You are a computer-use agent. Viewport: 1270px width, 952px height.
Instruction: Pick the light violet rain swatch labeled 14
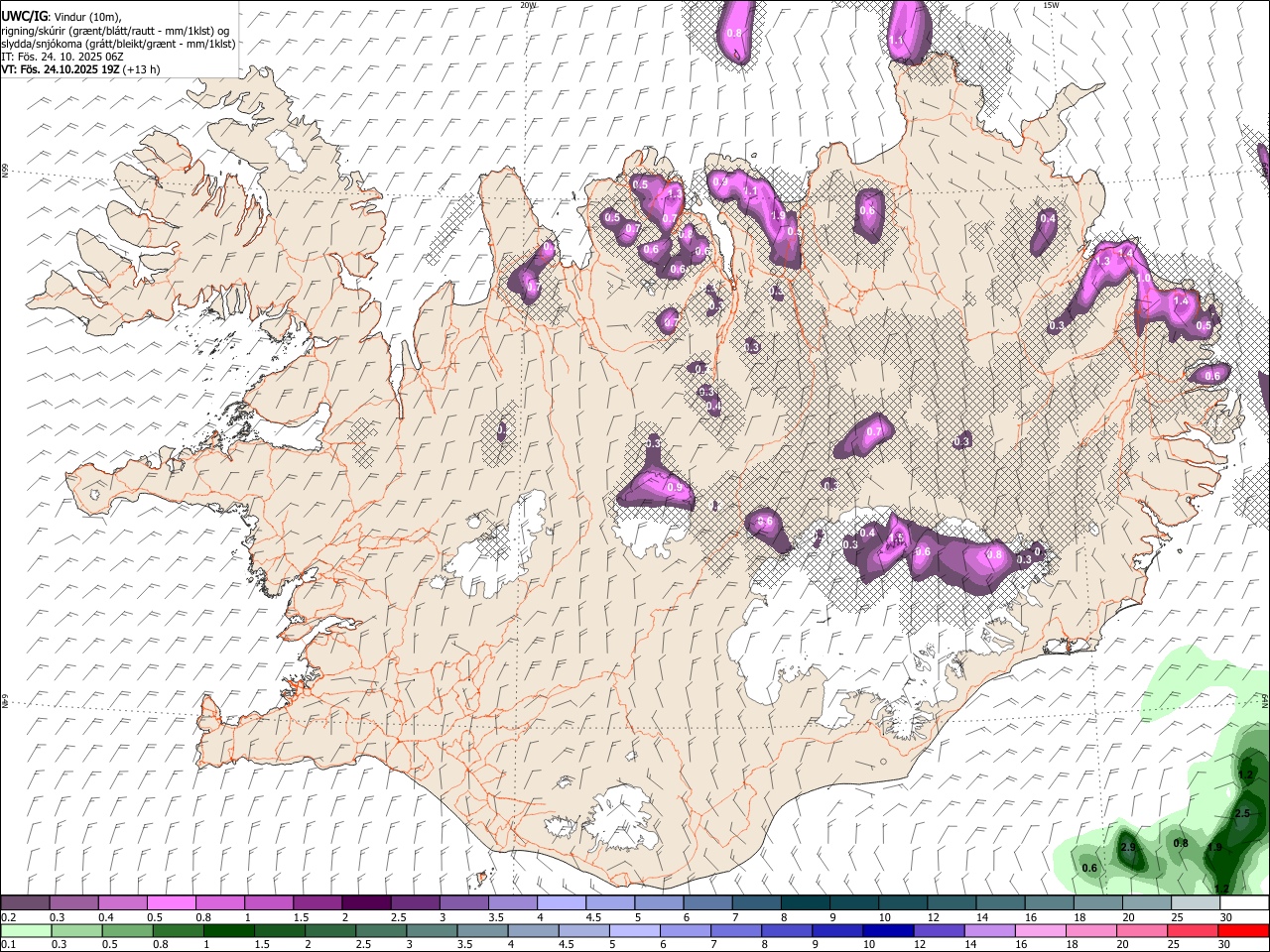(990, 930)
